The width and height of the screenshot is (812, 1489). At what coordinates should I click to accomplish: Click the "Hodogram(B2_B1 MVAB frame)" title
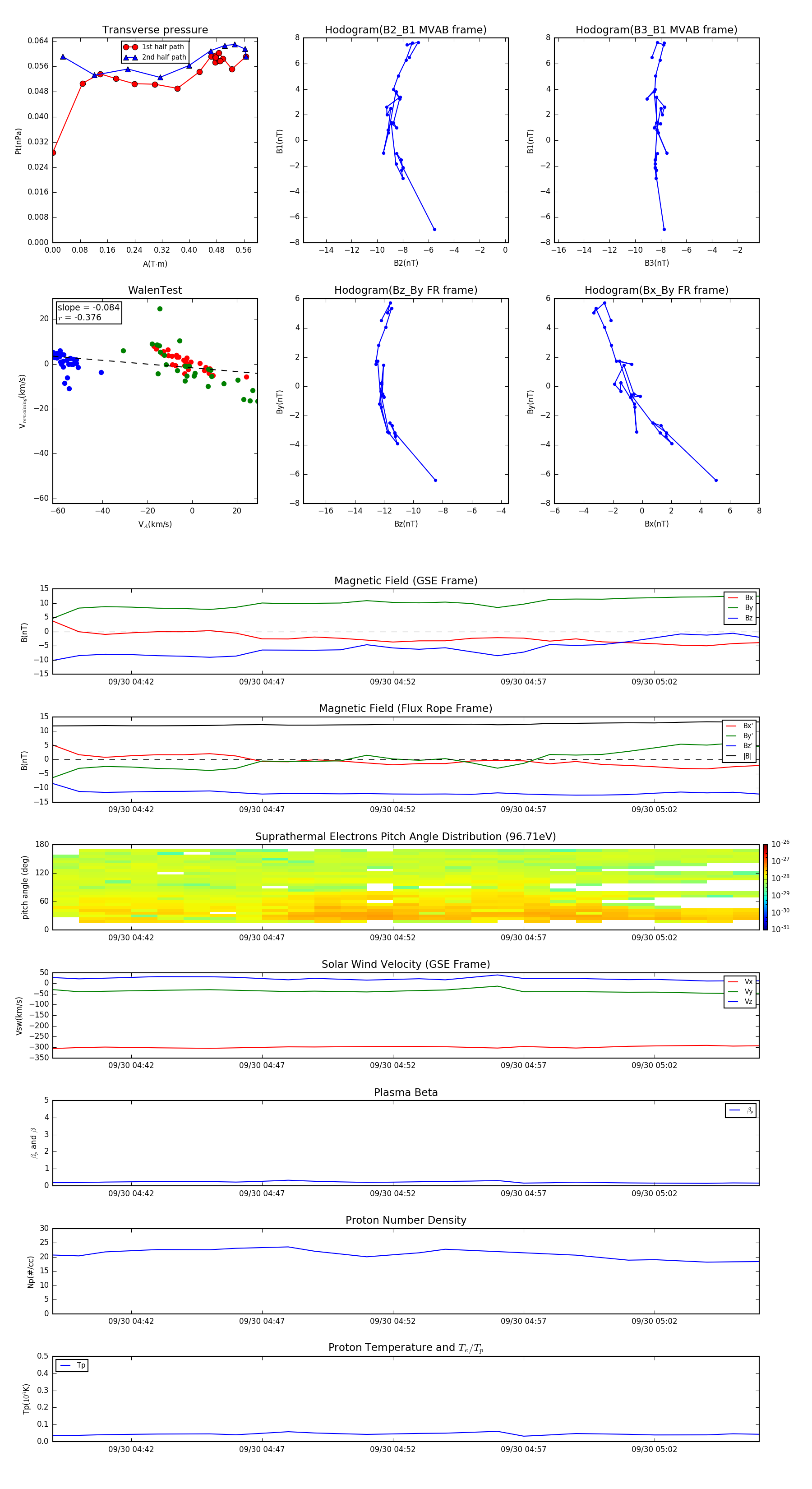tap(406, 30)
